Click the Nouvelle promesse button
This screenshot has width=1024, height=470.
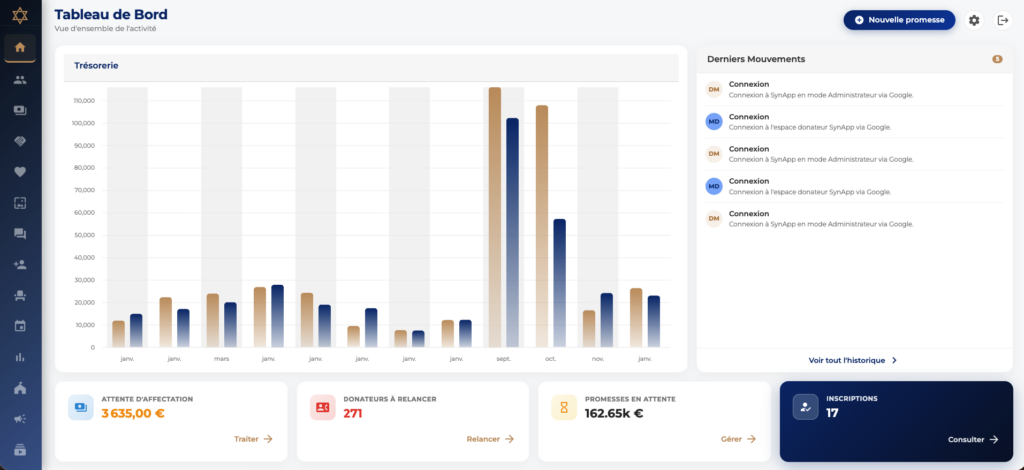click(x=898, y=20)
